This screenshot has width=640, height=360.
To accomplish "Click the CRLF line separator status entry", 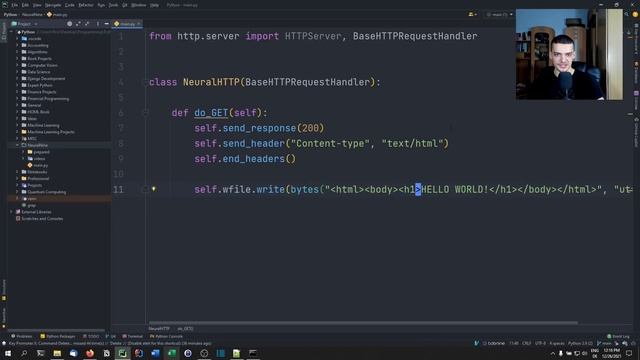I will [527, 343].
